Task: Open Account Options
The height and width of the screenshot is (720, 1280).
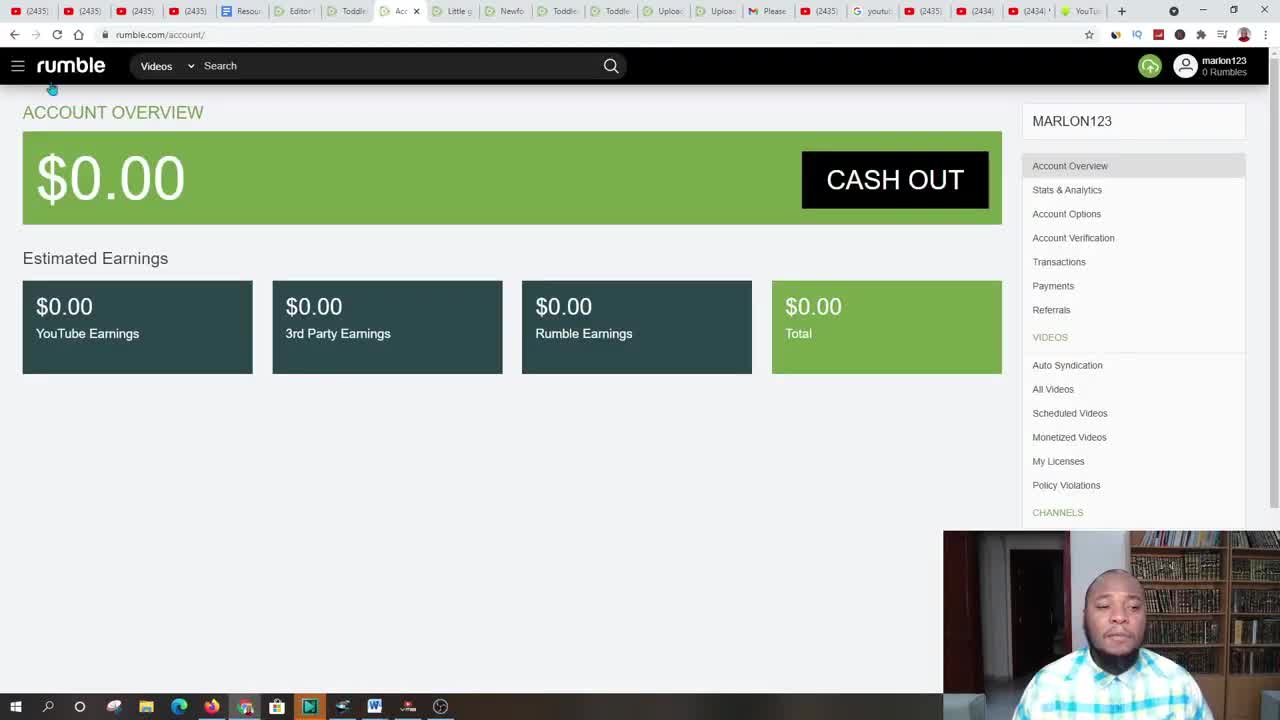Action: (x=1066, y=214)
